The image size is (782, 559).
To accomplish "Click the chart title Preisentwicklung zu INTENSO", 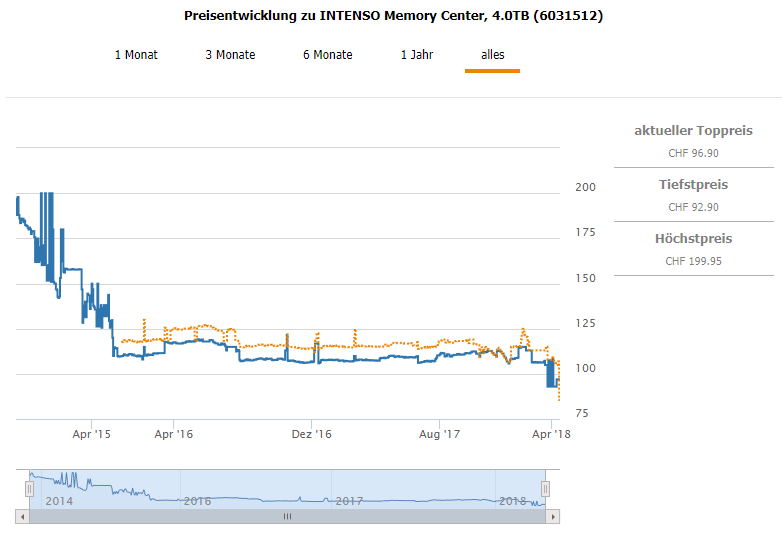I will [x=393, y=16].
